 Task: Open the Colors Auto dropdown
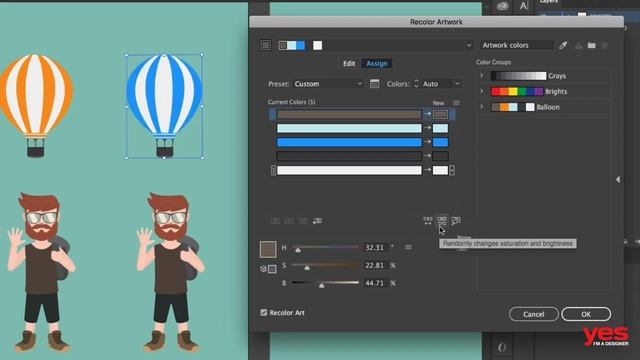click(x=441, y=84)
